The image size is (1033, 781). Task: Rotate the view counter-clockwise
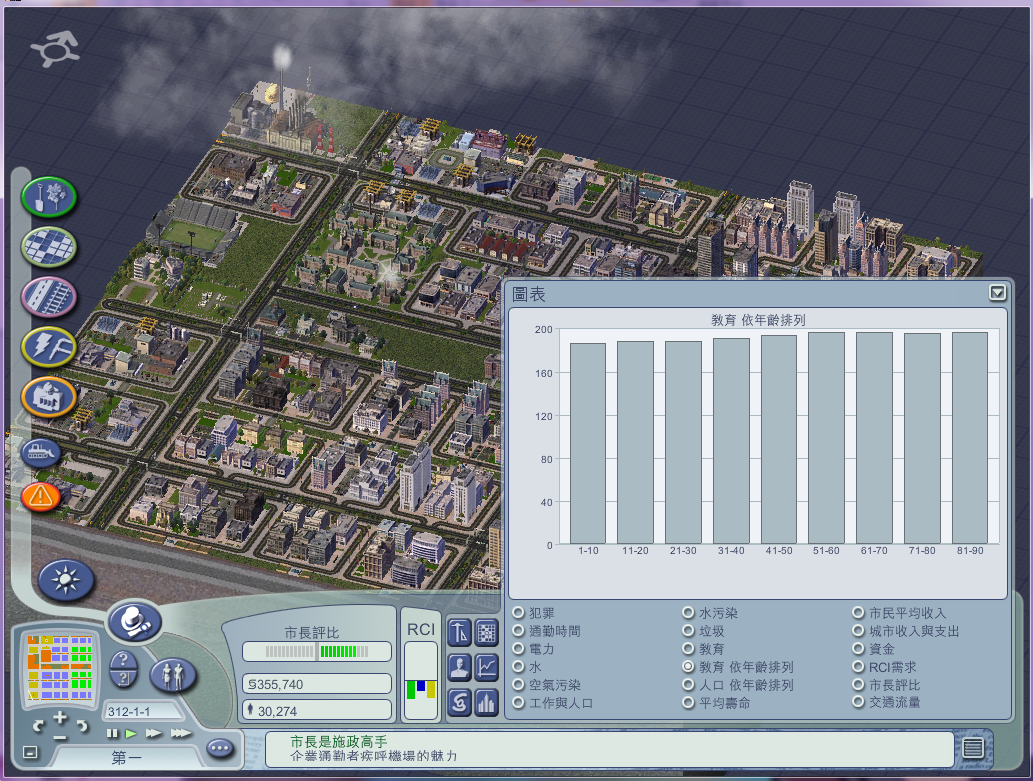39,726
